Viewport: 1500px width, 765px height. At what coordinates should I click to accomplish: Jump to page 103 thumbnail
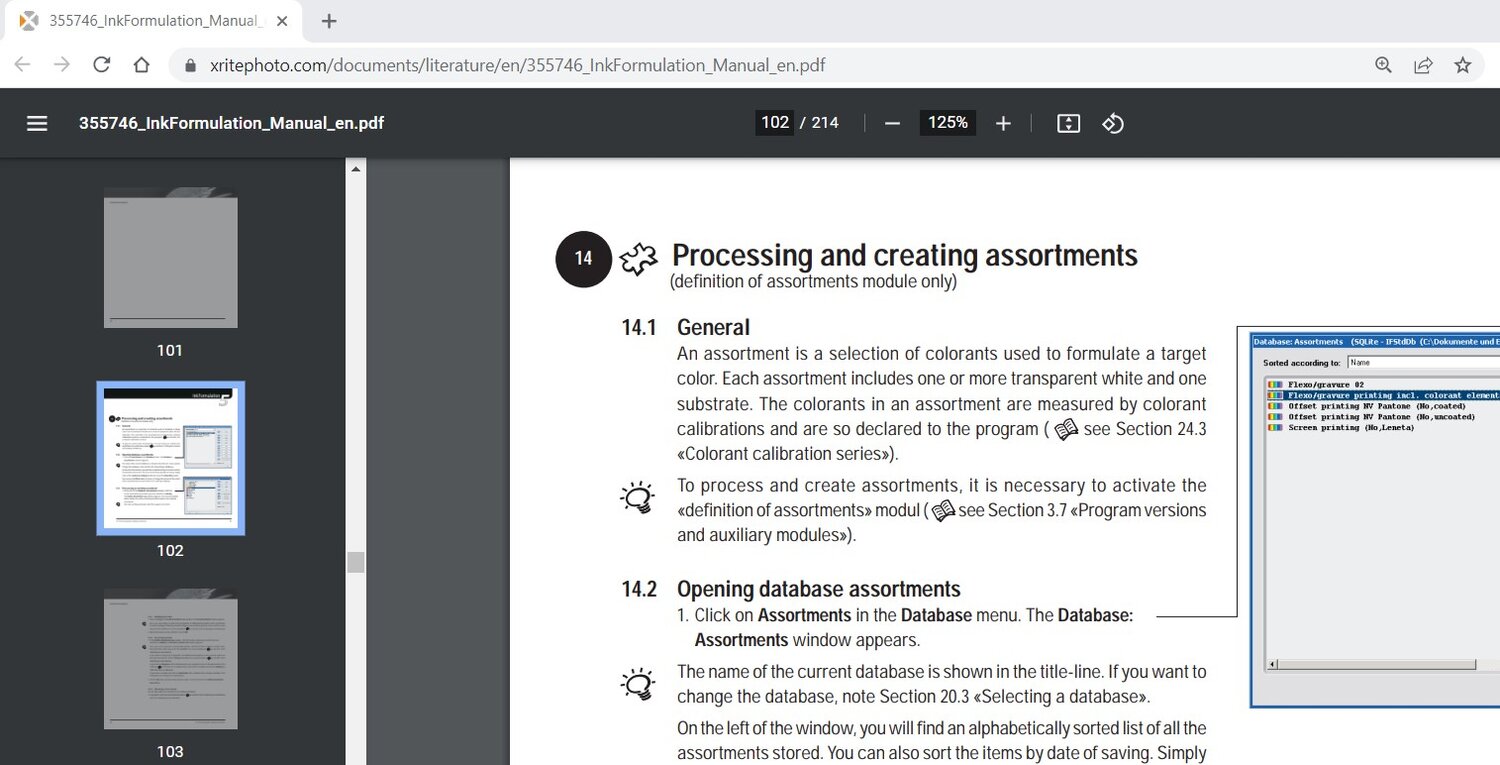coord(170,659)
